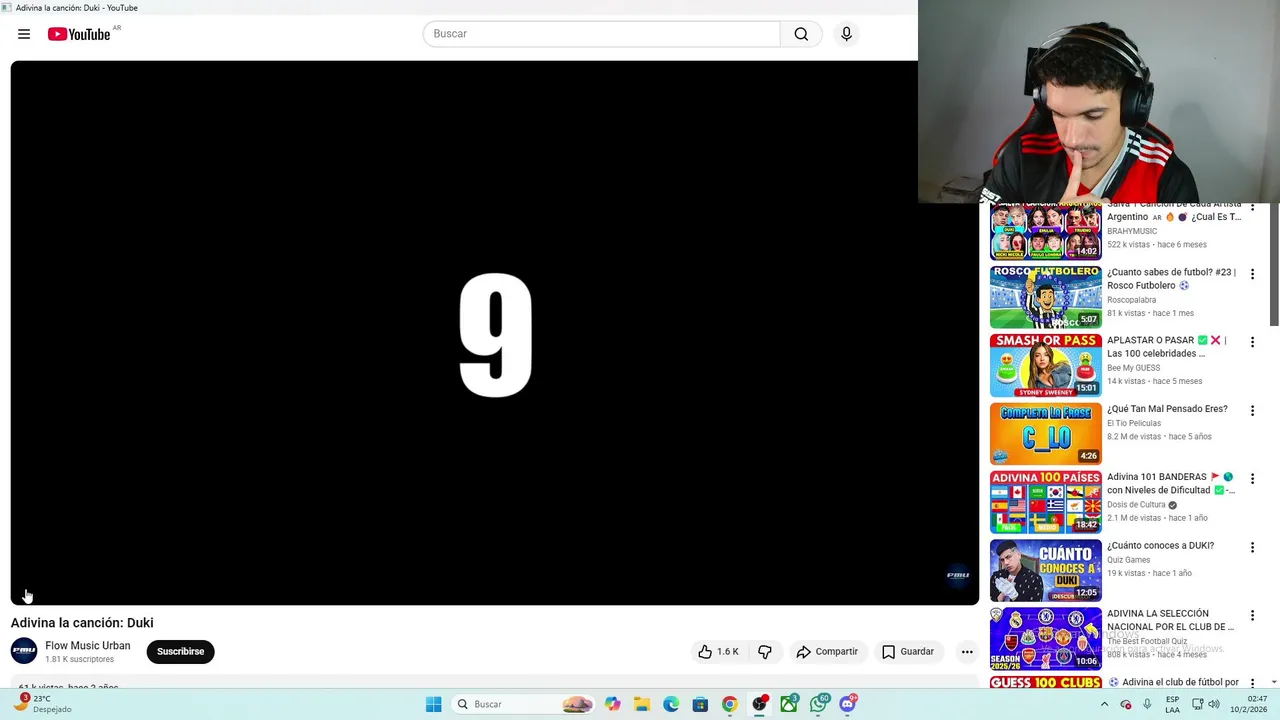The image size is (1280, 720).
Task: Click the video title 'Adivina la canción: Duki'
Action: tap(82, 623)
